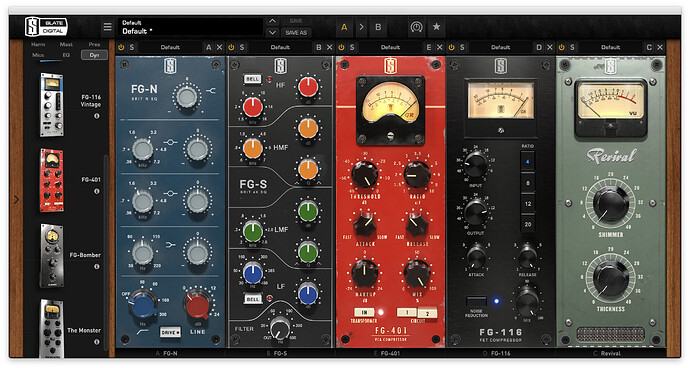This screenshot has height=368, width=690.
Task: Select ratio 8 on FG-116
Action: coord(528,183)
